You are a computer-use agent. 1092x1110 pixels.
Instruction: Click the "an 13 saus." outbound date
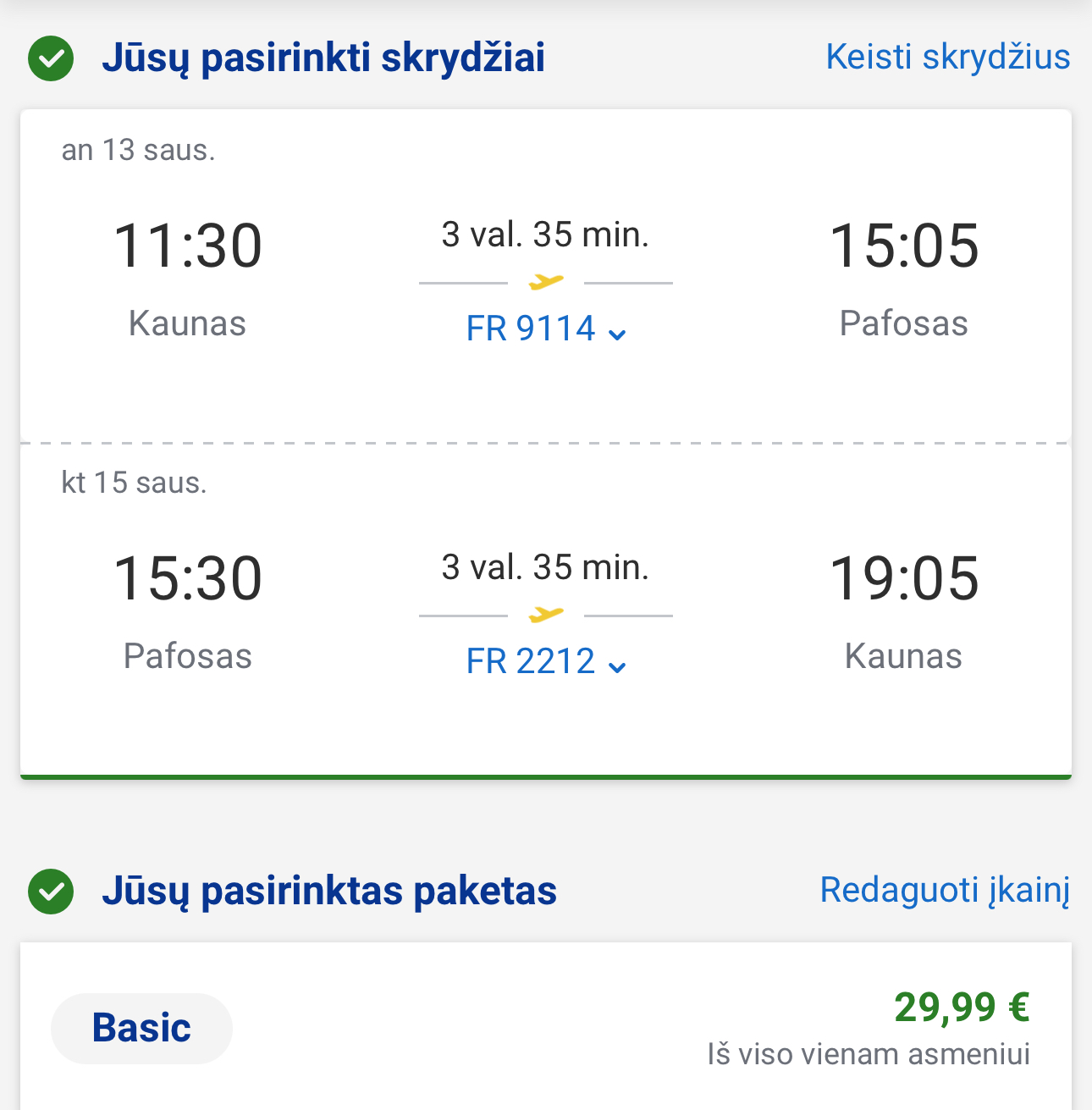click(x=139, y=151)
